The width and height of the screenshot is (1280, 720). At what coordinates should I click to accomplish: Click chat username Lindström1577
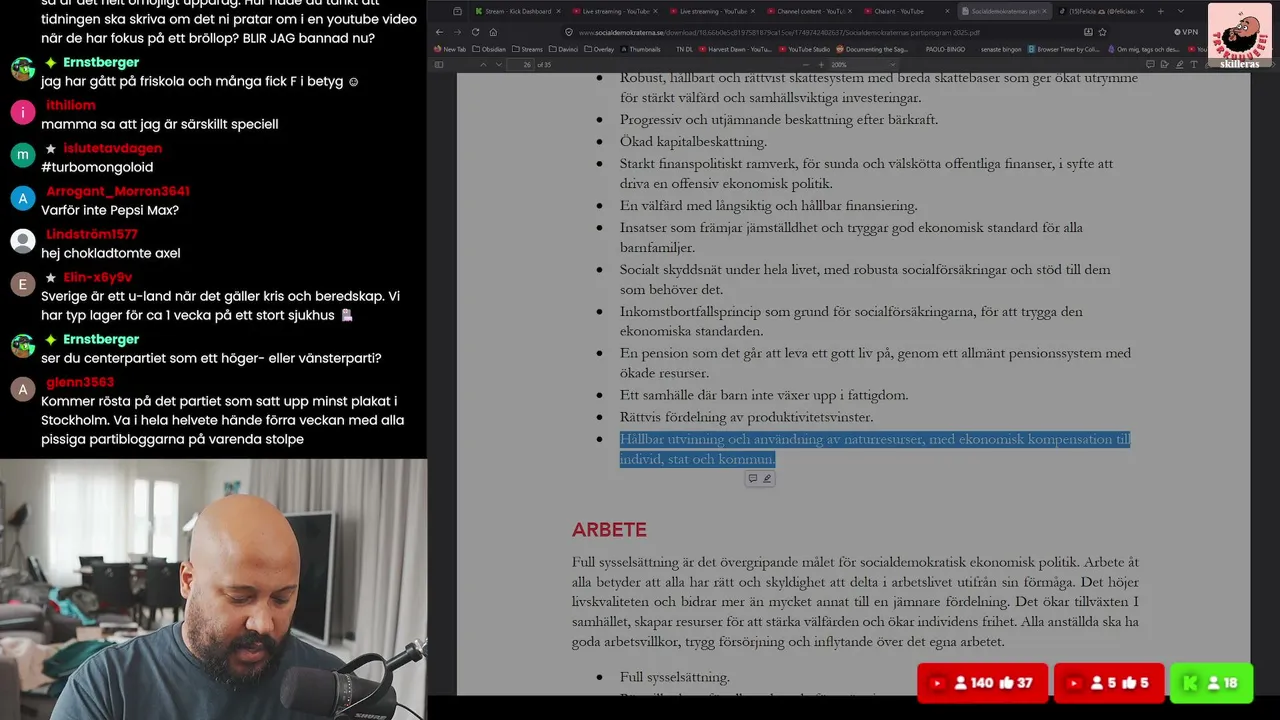click(92, 234)
